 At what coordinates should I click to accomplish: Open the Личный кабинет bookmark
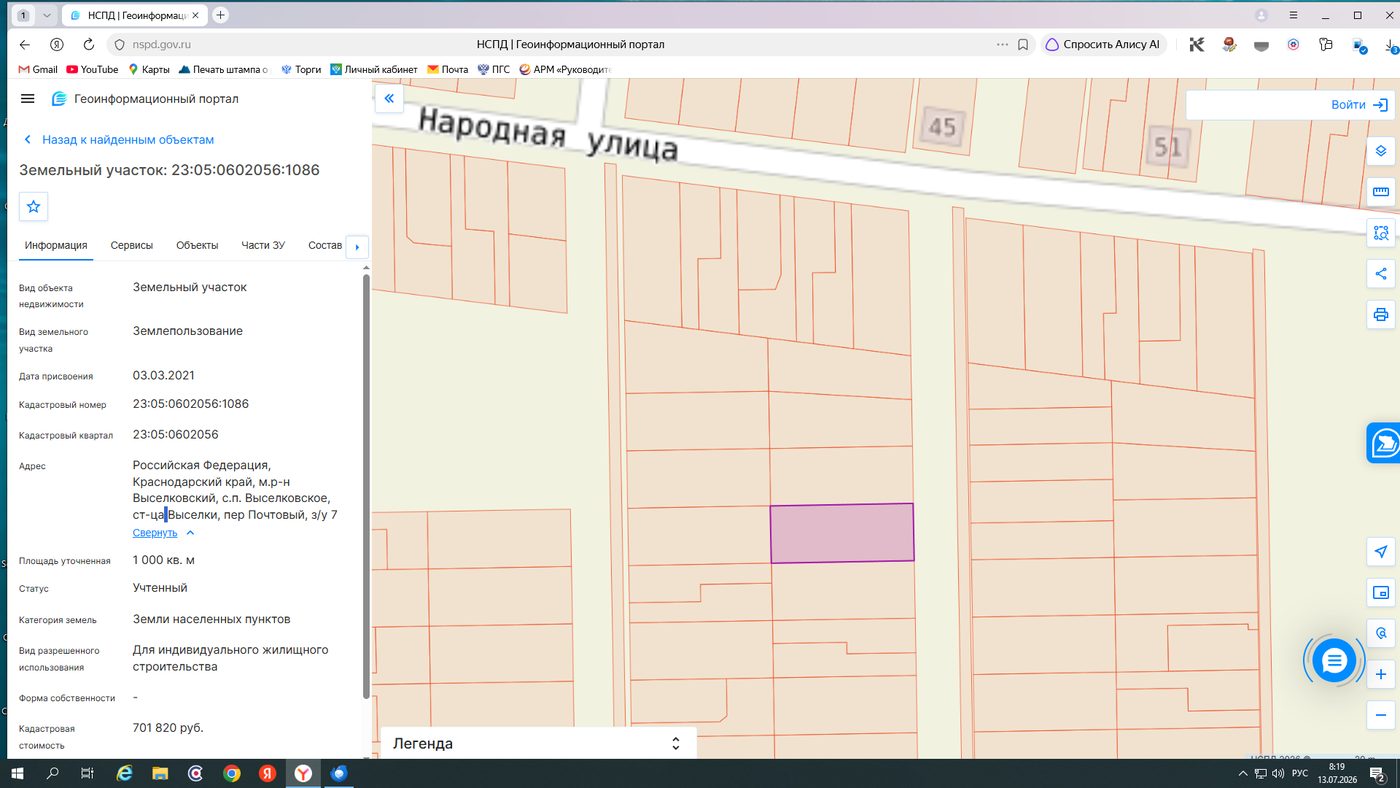pyautogui.click(x=373, y=69)
